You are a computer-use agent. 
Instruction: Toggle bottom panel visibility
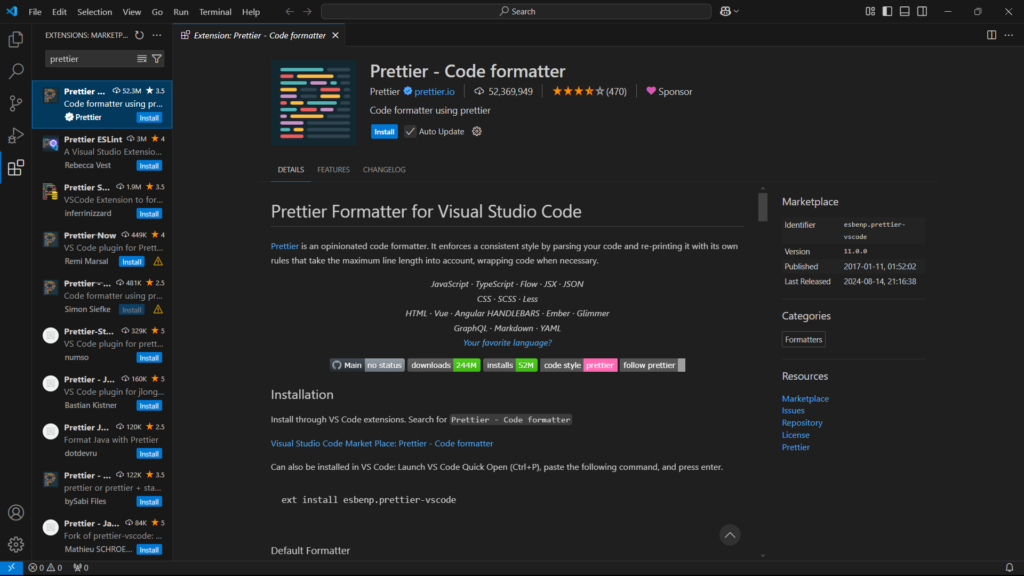[904, 11]
